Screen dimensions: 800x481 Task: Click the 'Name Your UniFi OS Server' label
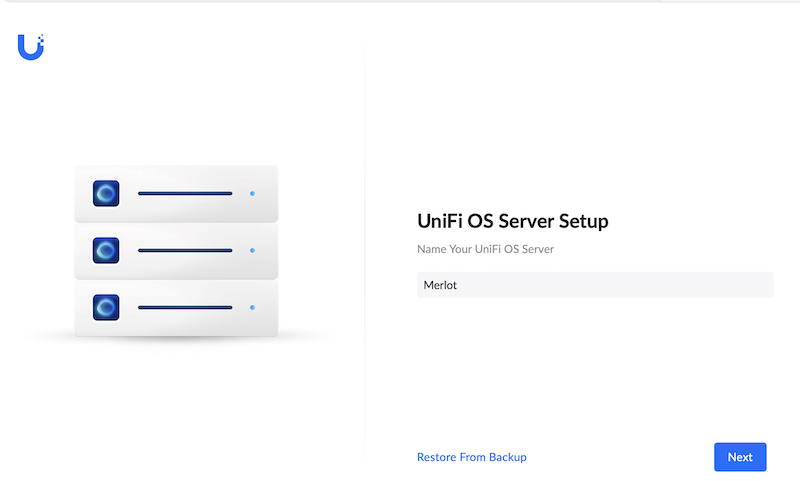click(485, 249)
